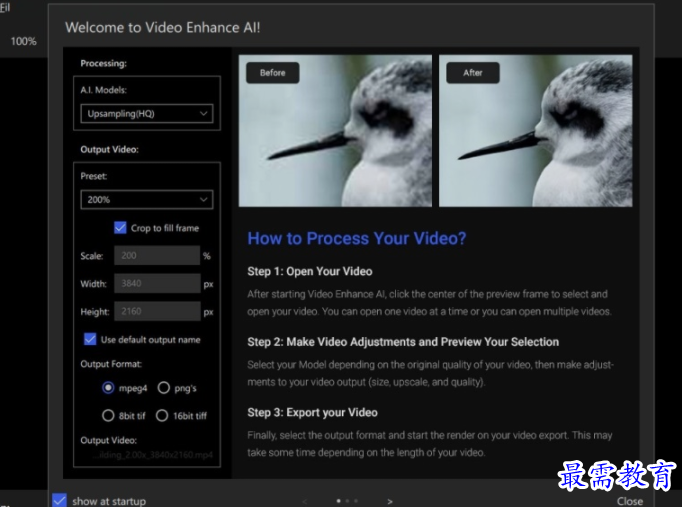Click the After preview image
682x507 pixels.
(535, 130)
